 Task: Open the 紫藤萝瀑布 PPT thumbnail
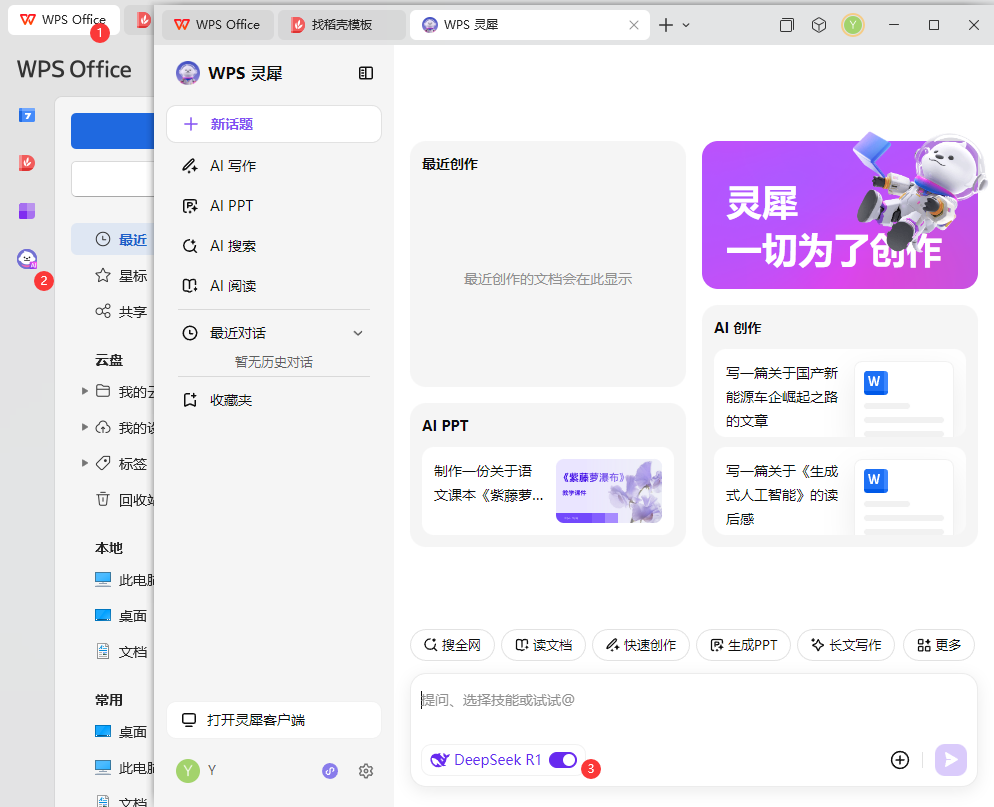(x=609, y=491)
